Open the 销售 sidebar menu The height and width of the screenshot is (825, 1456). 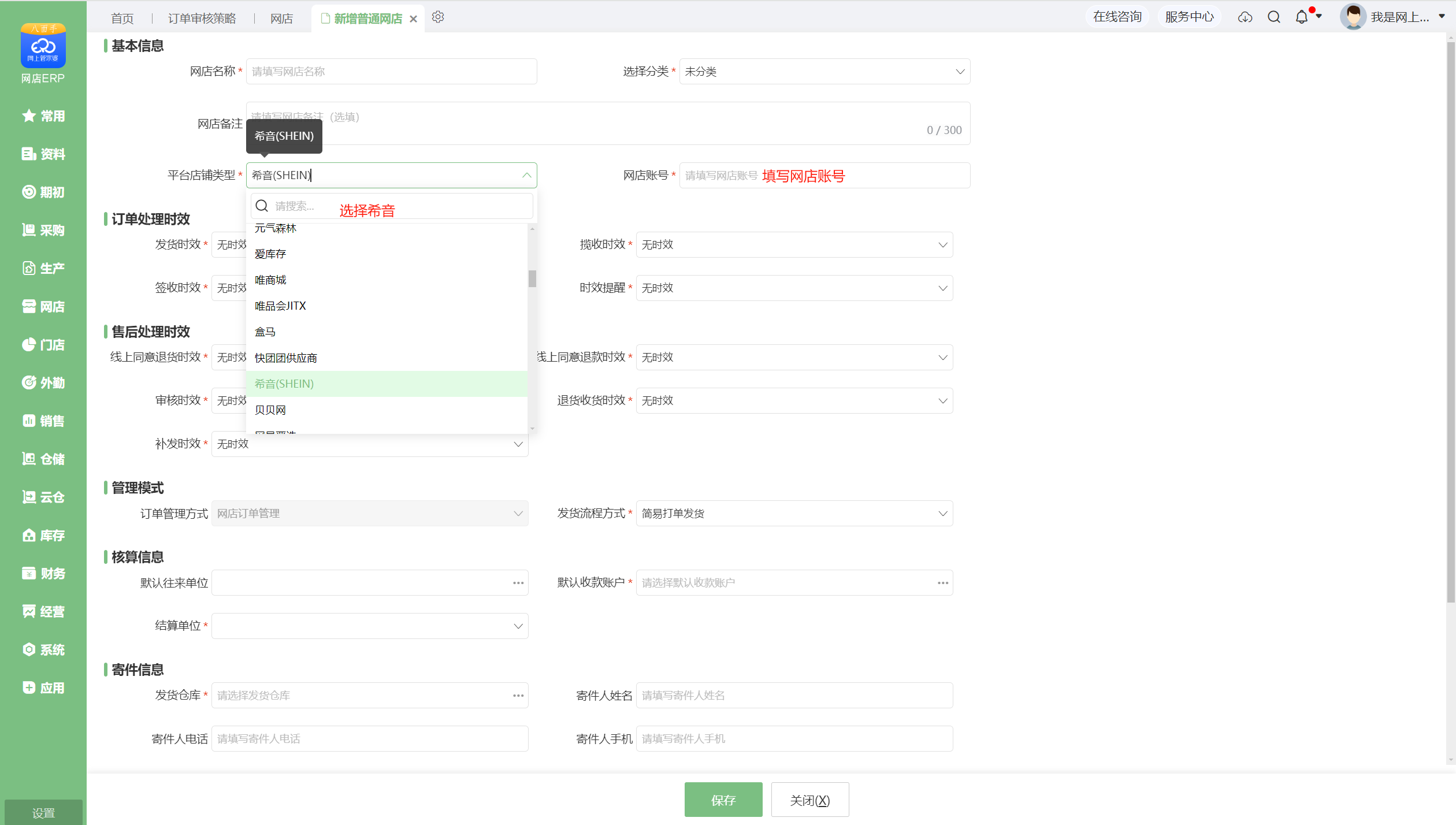coord(43,421)
